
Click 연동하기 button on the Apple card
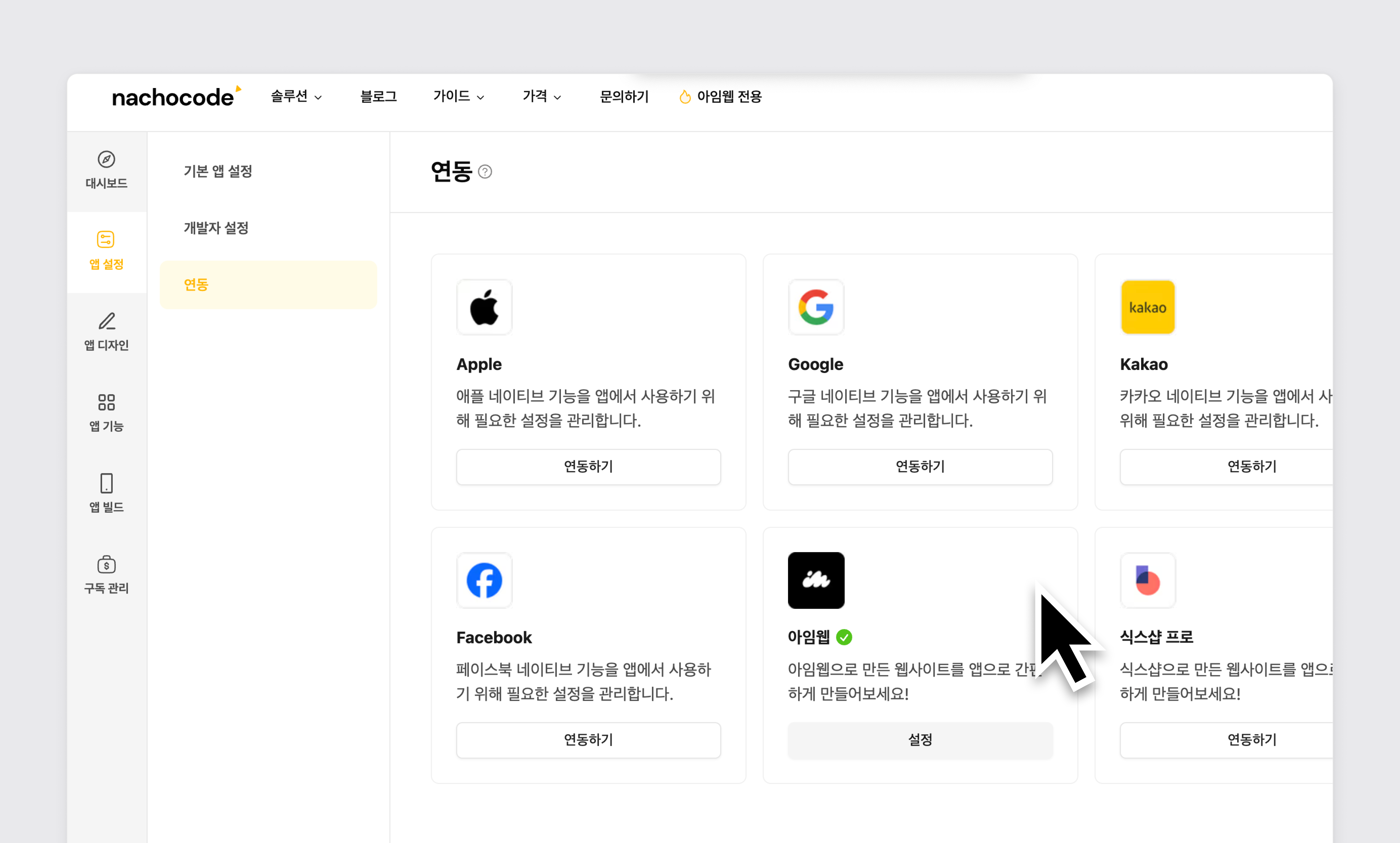[x=589, y=467]
